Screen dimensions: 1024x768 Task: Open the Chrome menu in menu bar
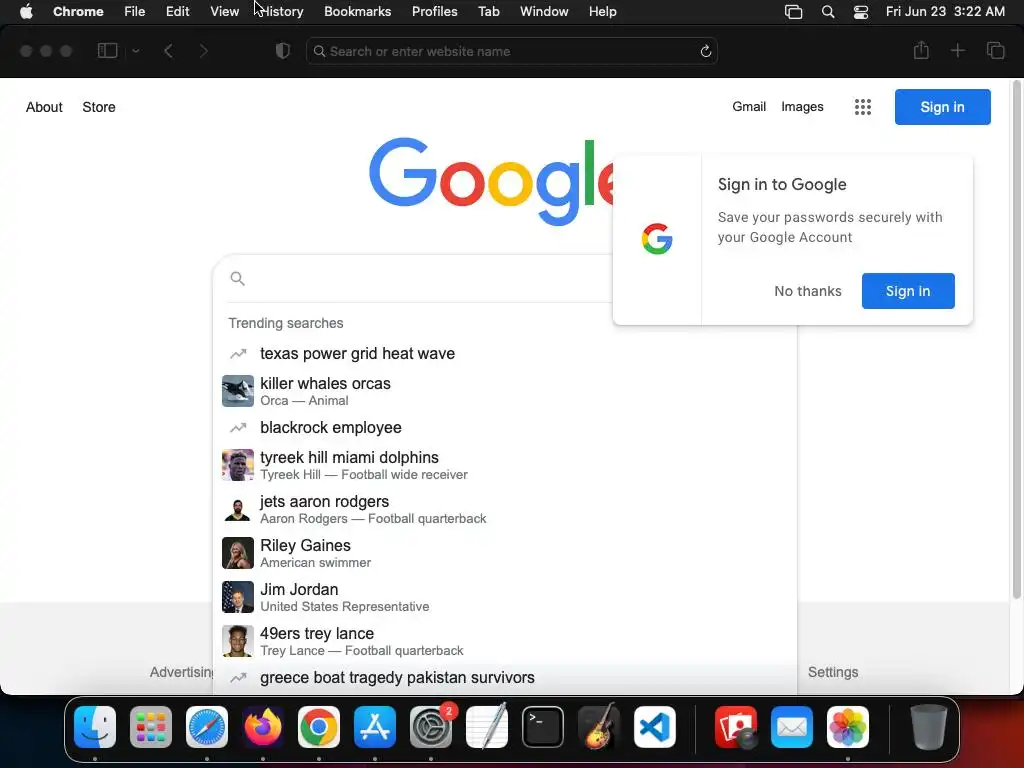pyautogui.click(x=78, y=11)
